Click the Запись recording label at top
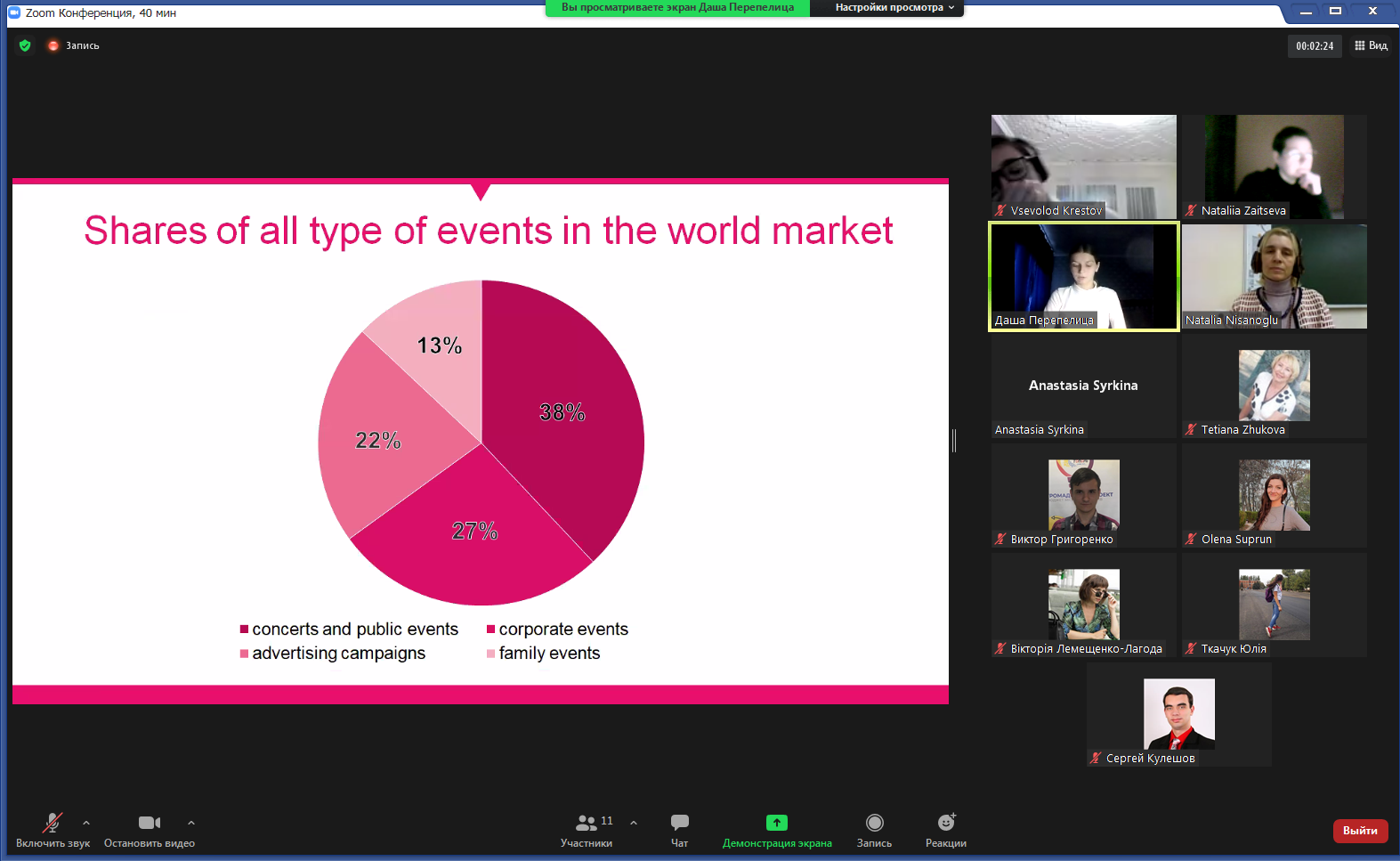The width and height of the screenshot is (1400, 861). pyautogui.click(x=83, y=45)
